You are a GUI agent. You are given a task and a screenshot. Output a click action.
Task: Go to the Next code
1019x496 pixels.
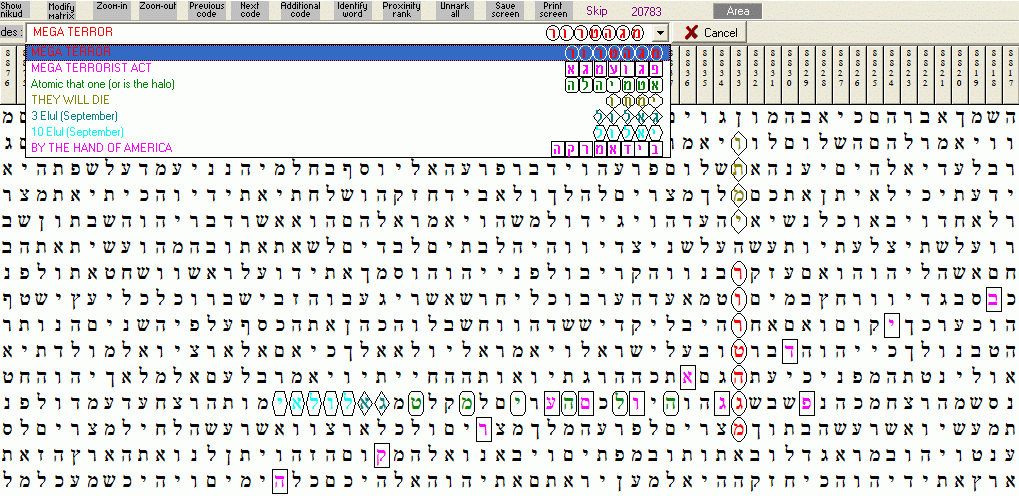[251, 9]
